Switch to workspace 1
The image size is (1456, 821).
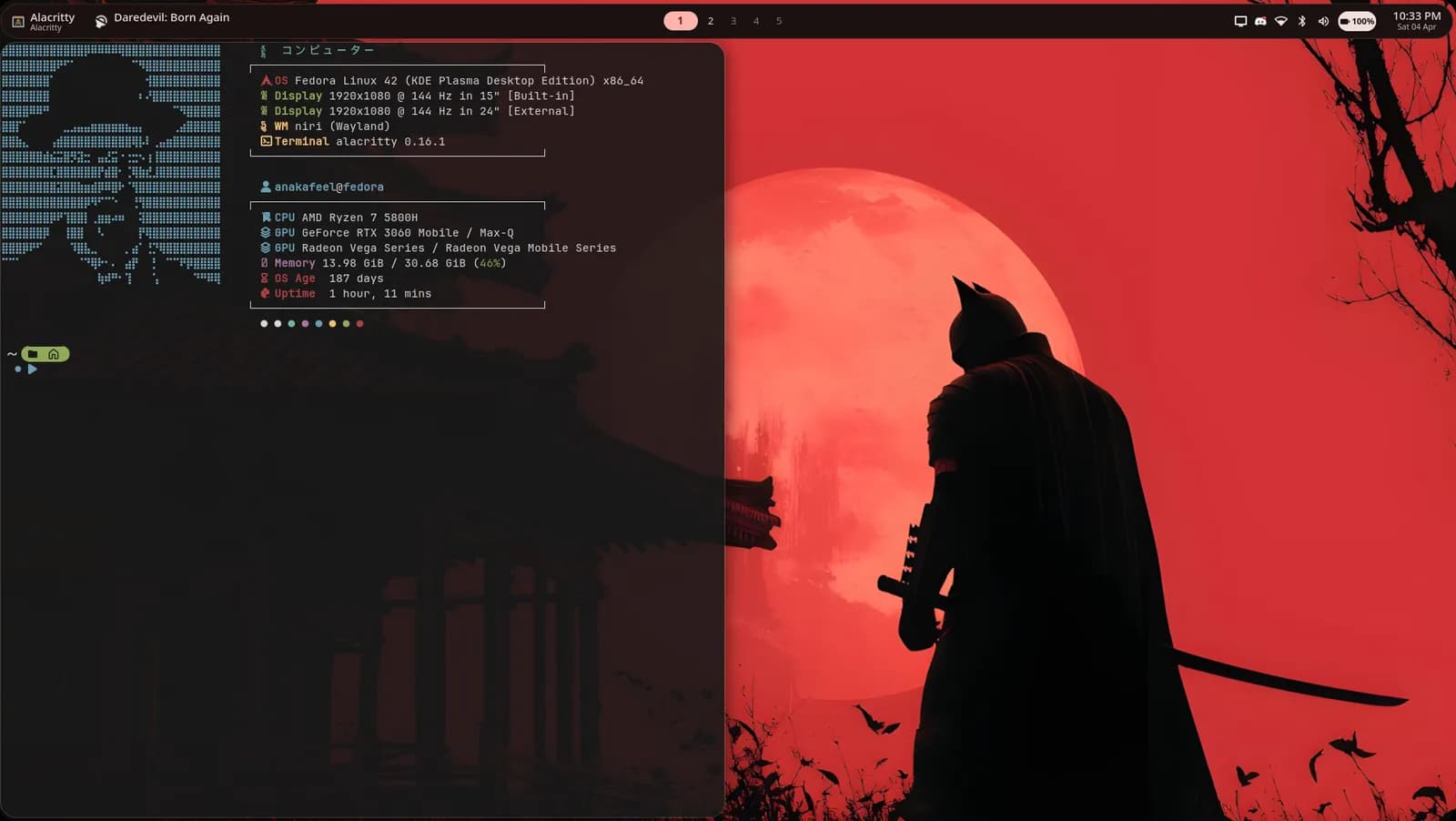[680, 21]
